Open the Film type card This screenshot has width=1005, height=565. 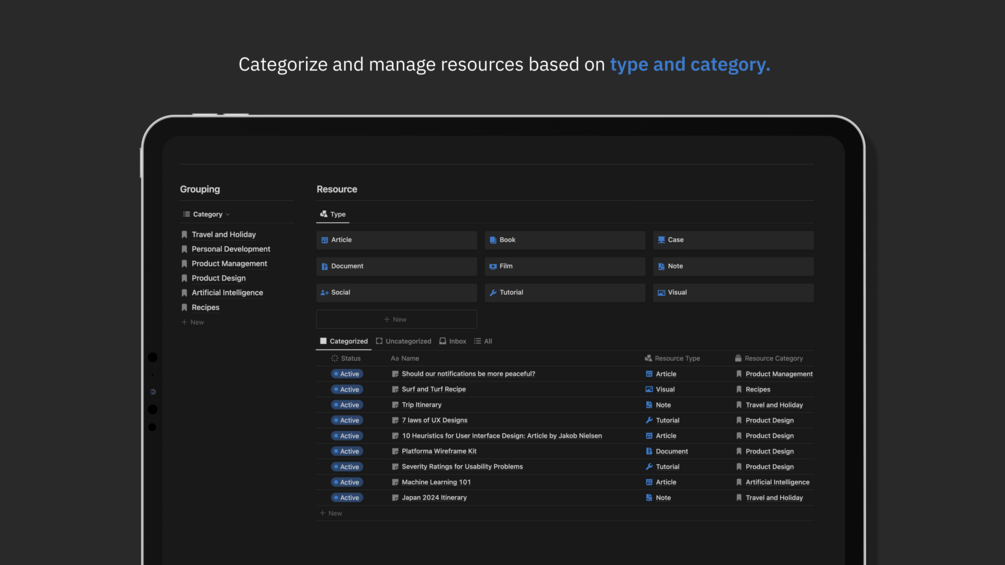tap(565, 266)
